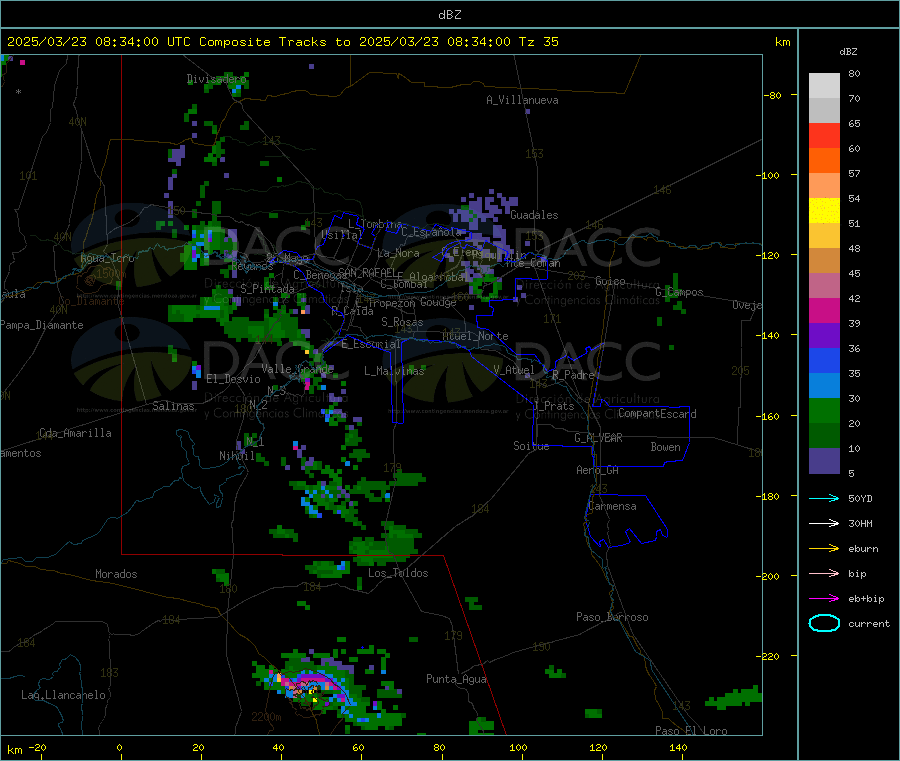Click the Paso_Barroso place label

tap(612, 617)
